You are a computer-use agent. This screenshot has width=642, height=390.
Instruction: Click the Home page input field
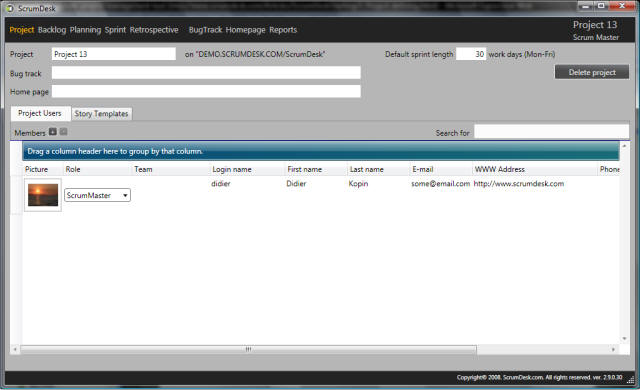tap(206, 91)
